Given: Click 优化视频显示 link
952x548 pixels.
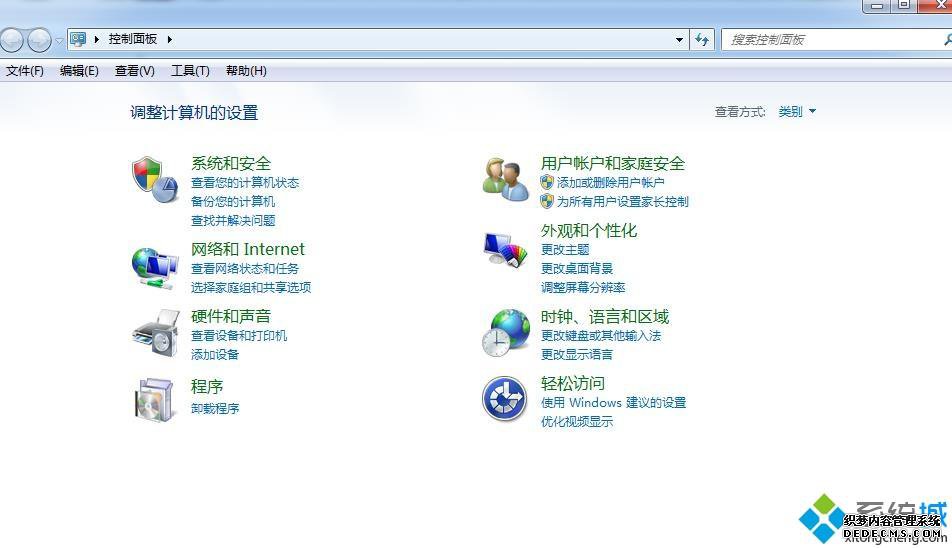Looking at the screenshot, I should coord(577,421).
